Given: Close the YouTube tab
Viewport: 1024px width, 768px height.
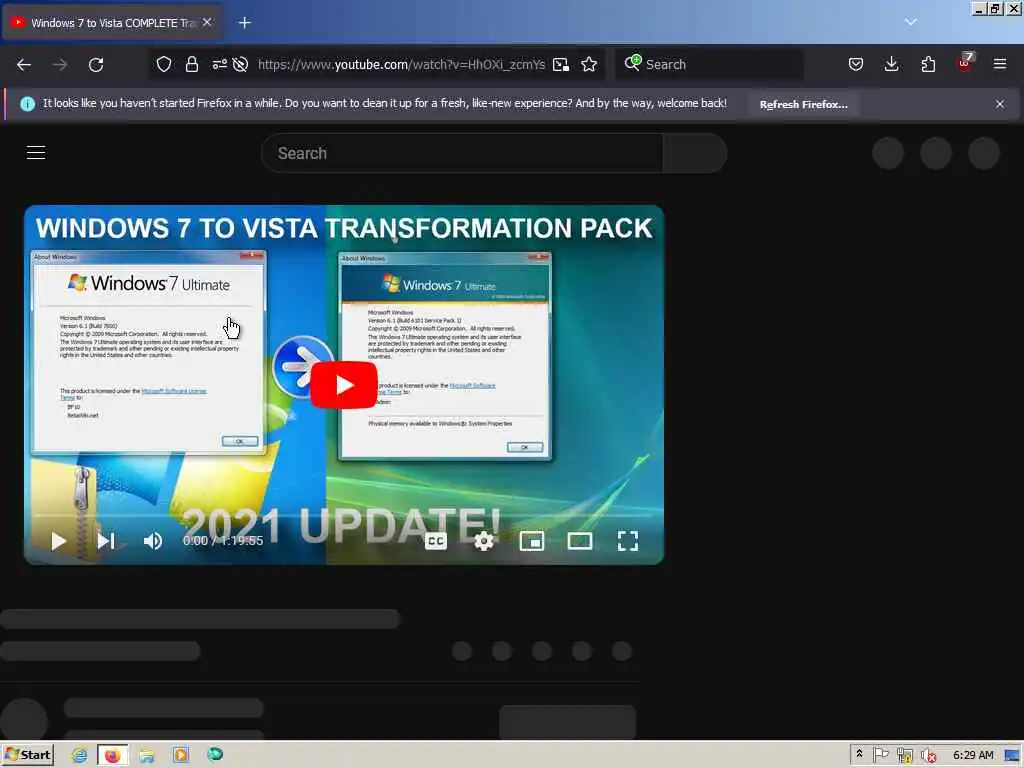Looking at the screenshot, I should (207, 22).
